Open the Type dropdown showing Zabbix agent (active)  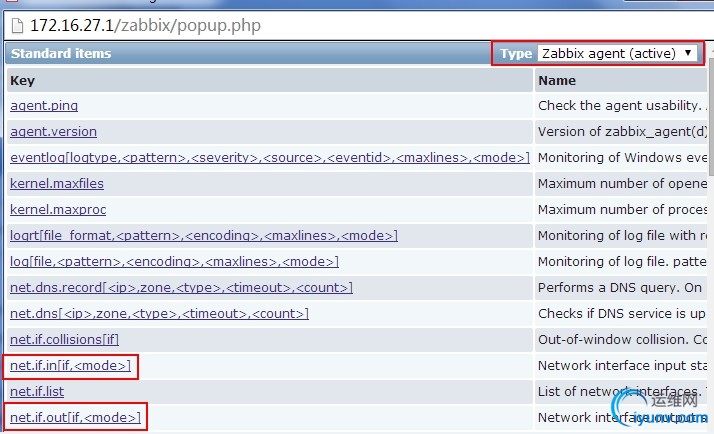point(617,53)
